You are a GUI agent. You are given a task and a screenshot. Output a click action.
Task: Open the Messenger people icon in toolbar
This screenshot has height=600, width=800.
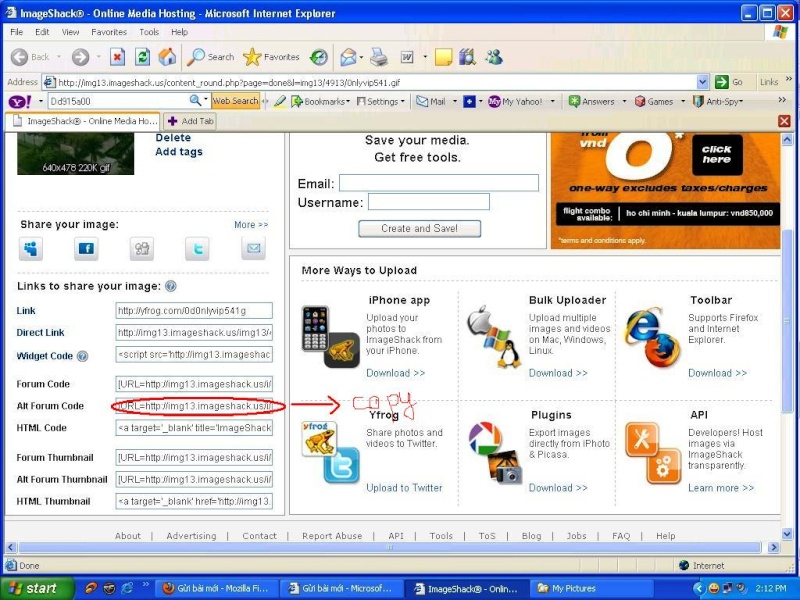pos(494,57)
